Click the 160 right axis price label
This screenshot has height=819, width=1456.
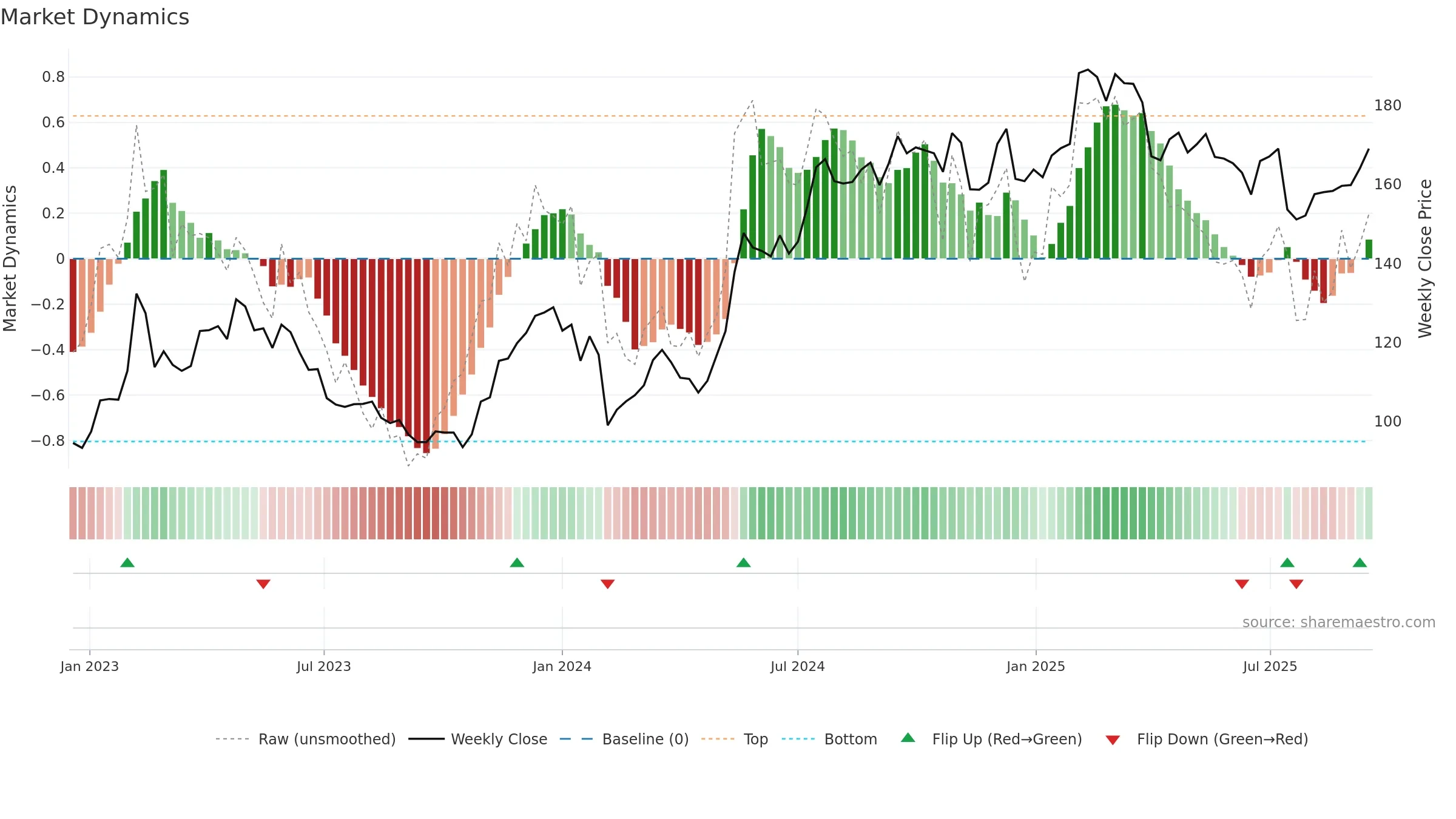coord(1388,184)
